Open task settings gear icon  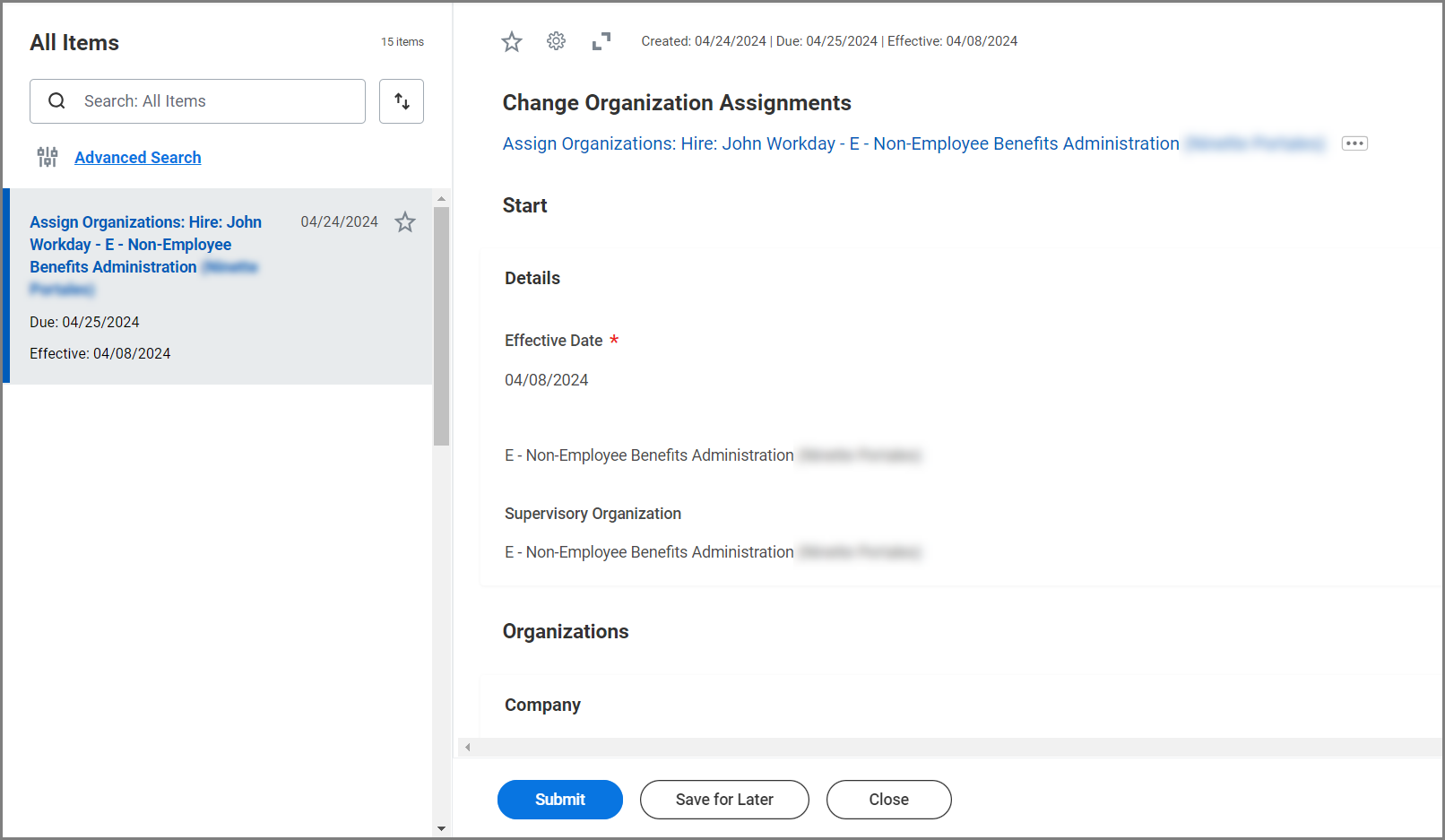pos(556,41)
